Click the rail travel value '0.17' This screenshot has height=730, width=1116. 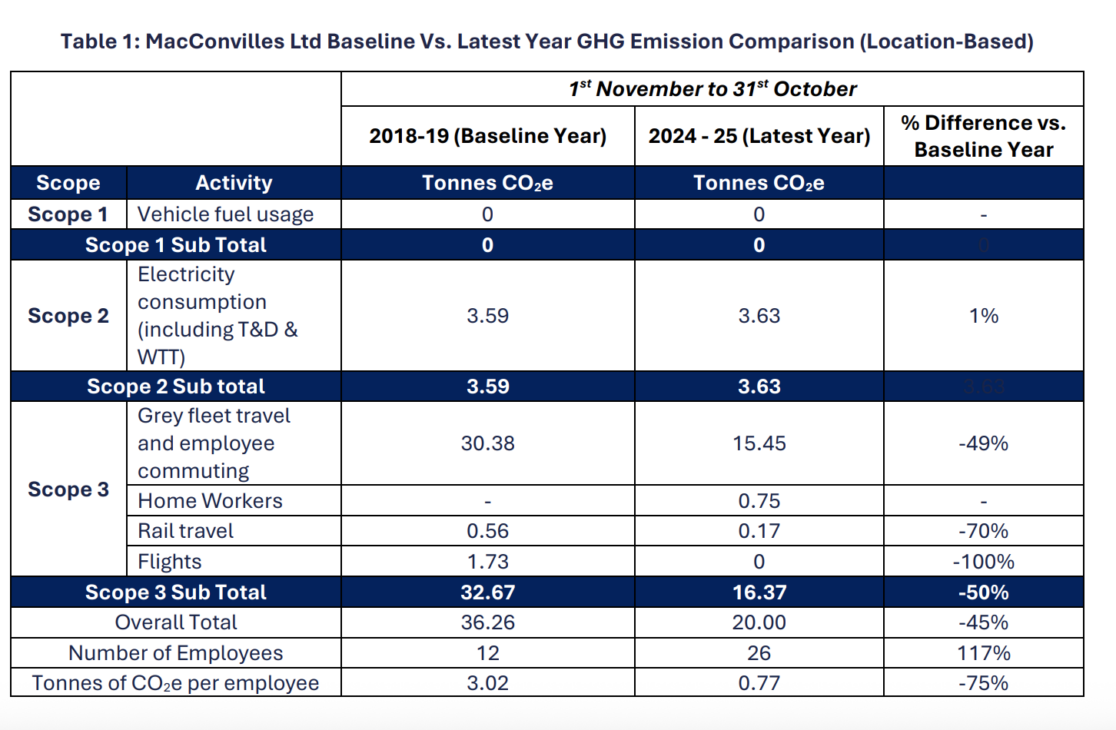[x=759, y=531]
